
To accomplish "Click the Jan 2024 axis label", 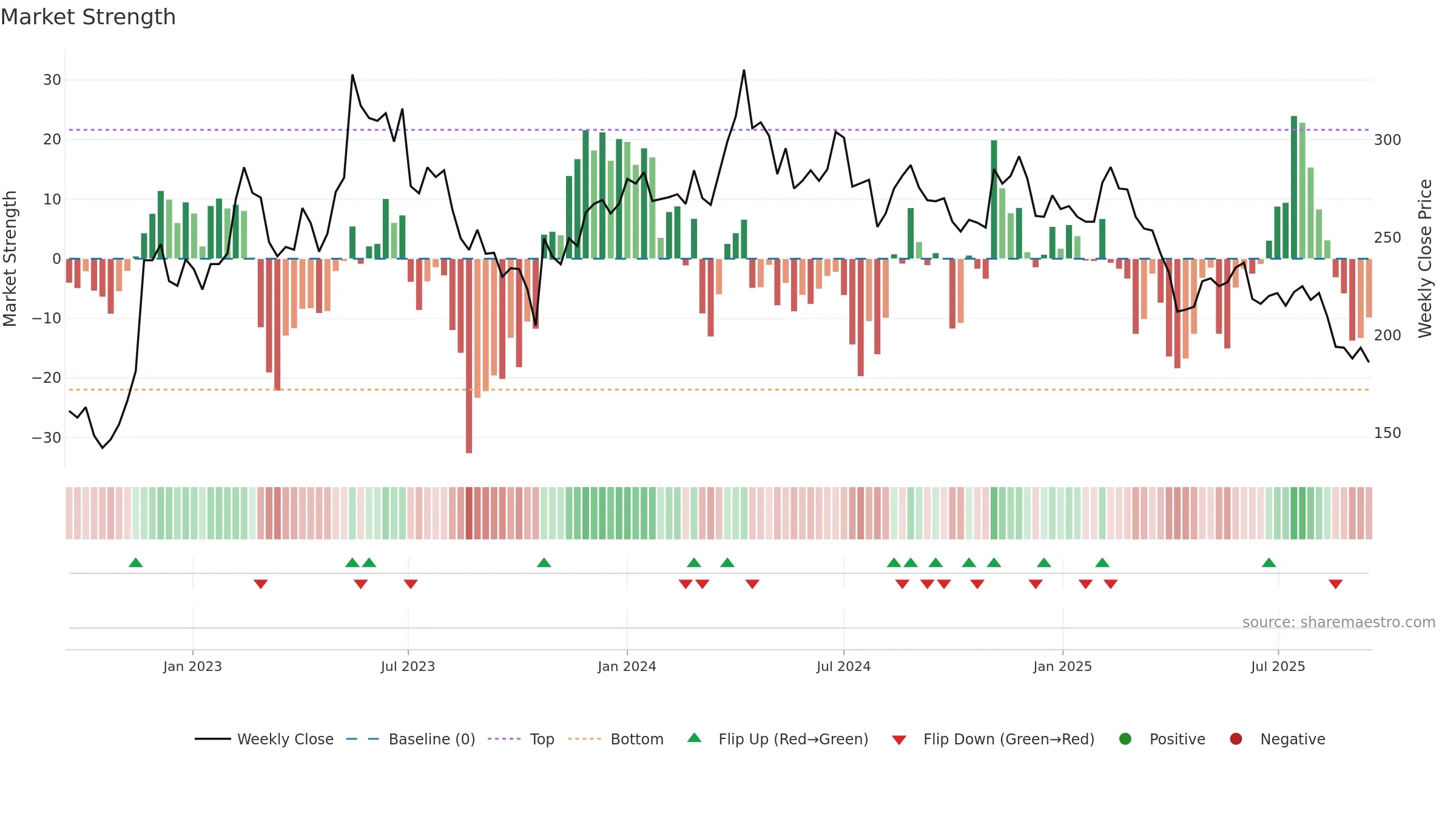I will pos(627,666).
